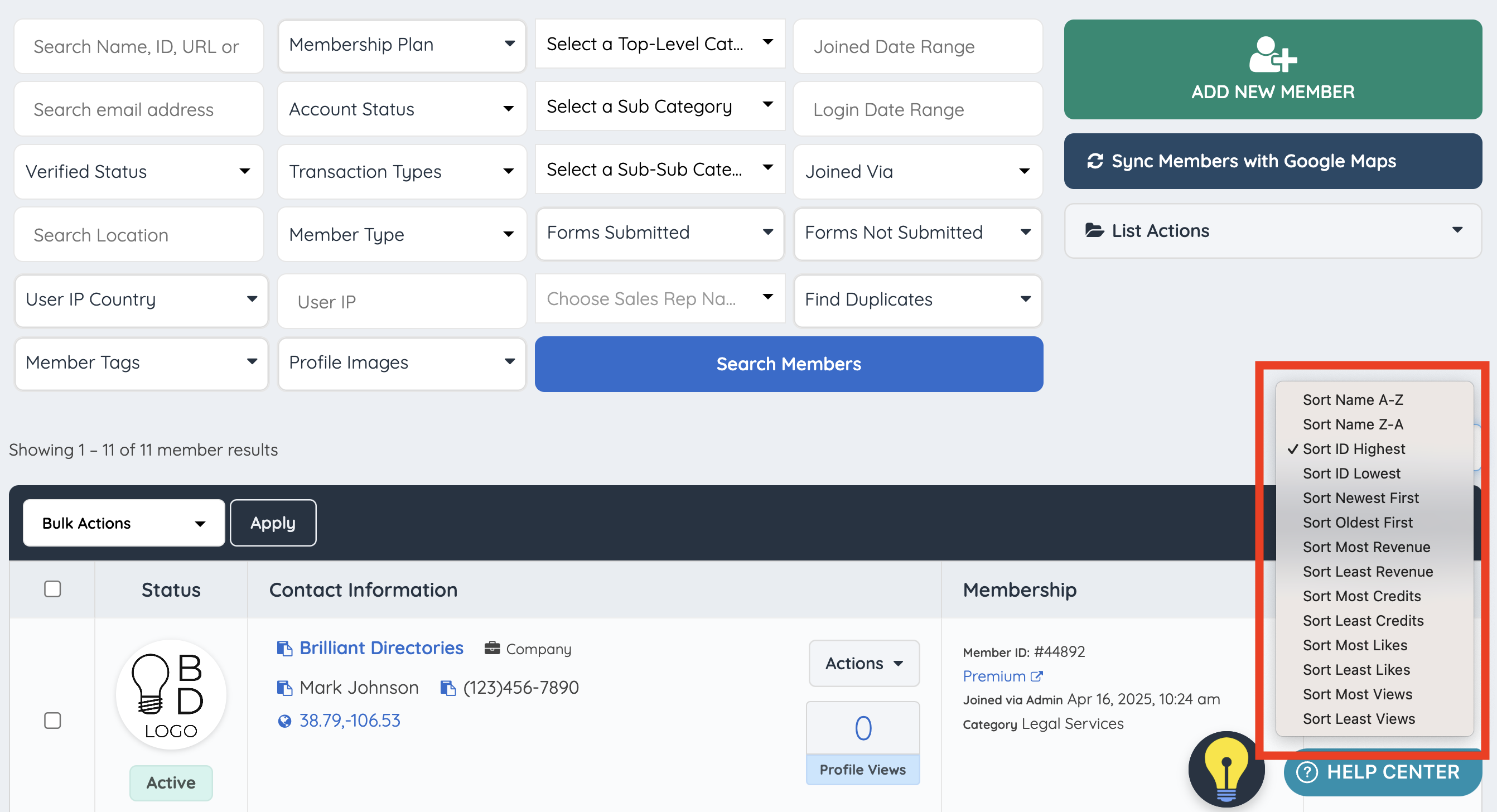Click external link icon next to Premium
The height and width of the screenshot is (812, 1497).
tap(1036, 676)
